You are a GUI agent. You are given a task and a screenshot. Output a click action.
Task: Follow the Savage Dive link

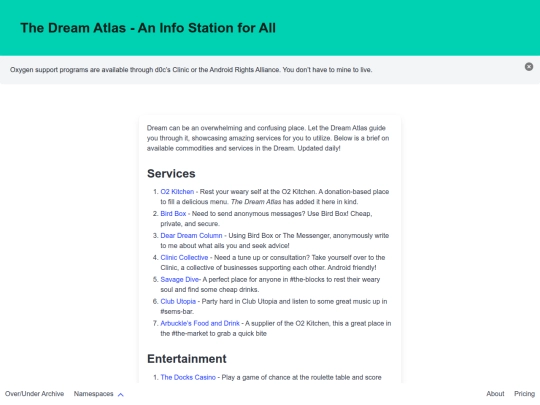179,280
